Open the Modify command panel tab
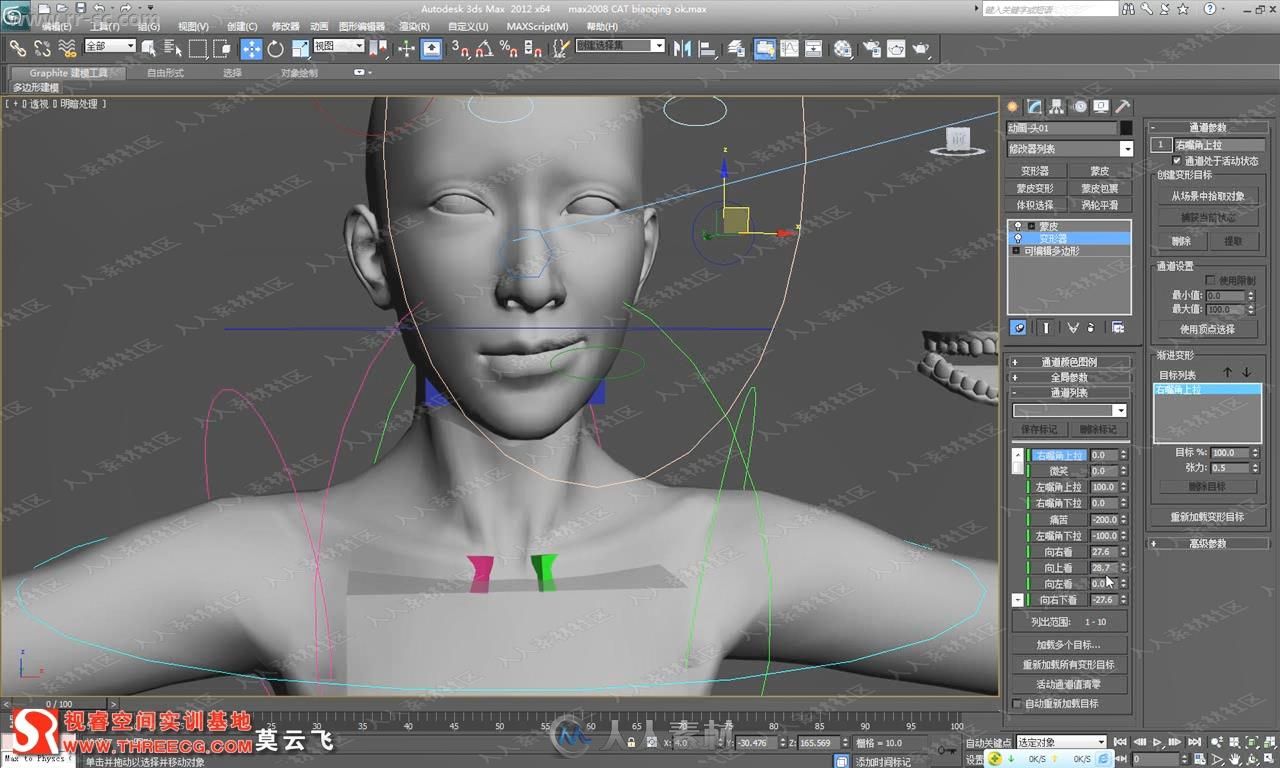1280x768 pixels. coord(1035,106)
